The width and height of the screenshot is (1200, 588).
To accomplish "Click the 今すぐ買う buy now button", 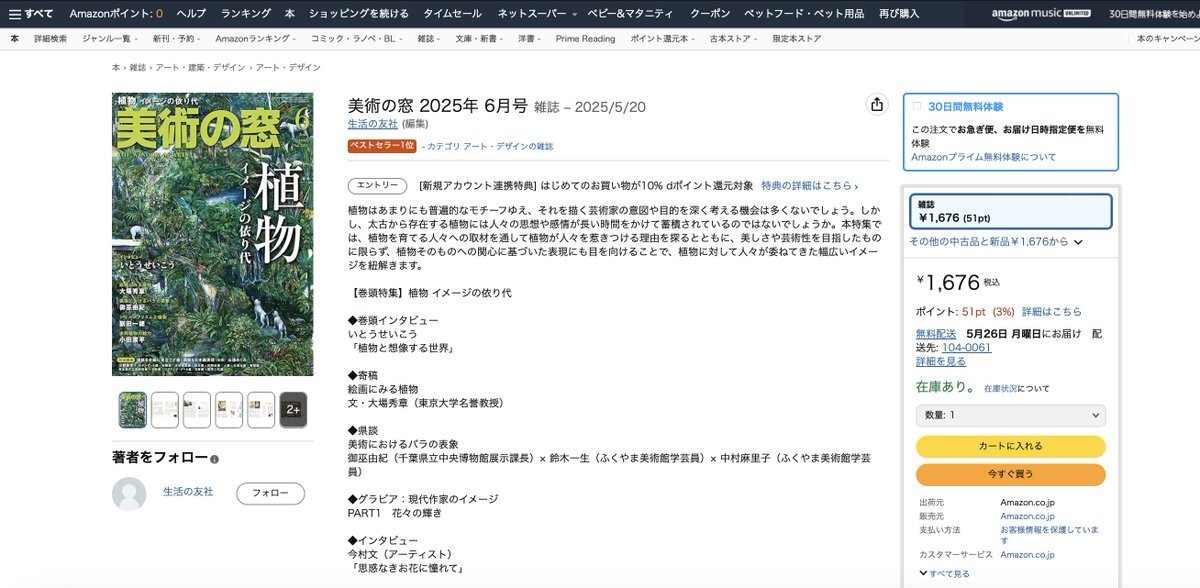I will click(1011, 474).
